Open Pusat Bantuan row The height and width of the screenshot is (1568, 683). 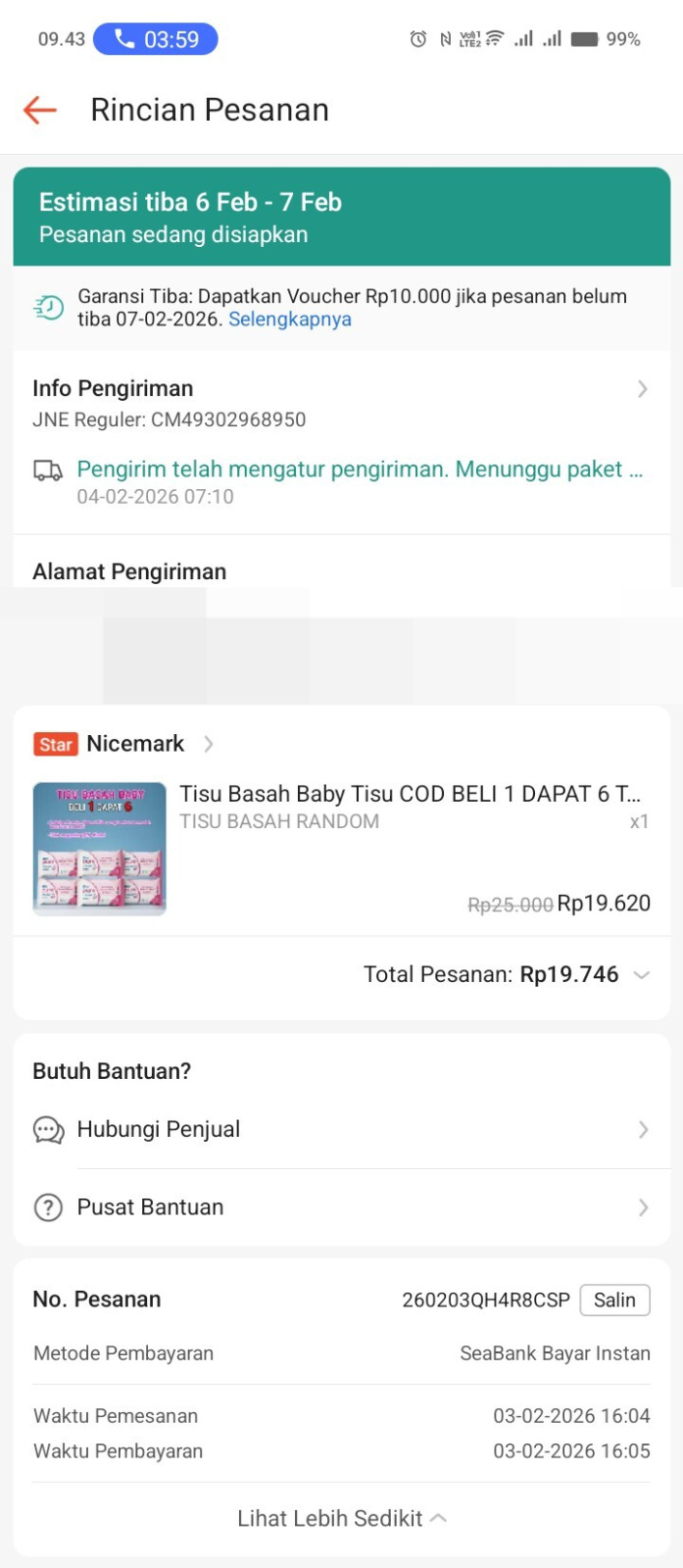(x=341, y=1207)
